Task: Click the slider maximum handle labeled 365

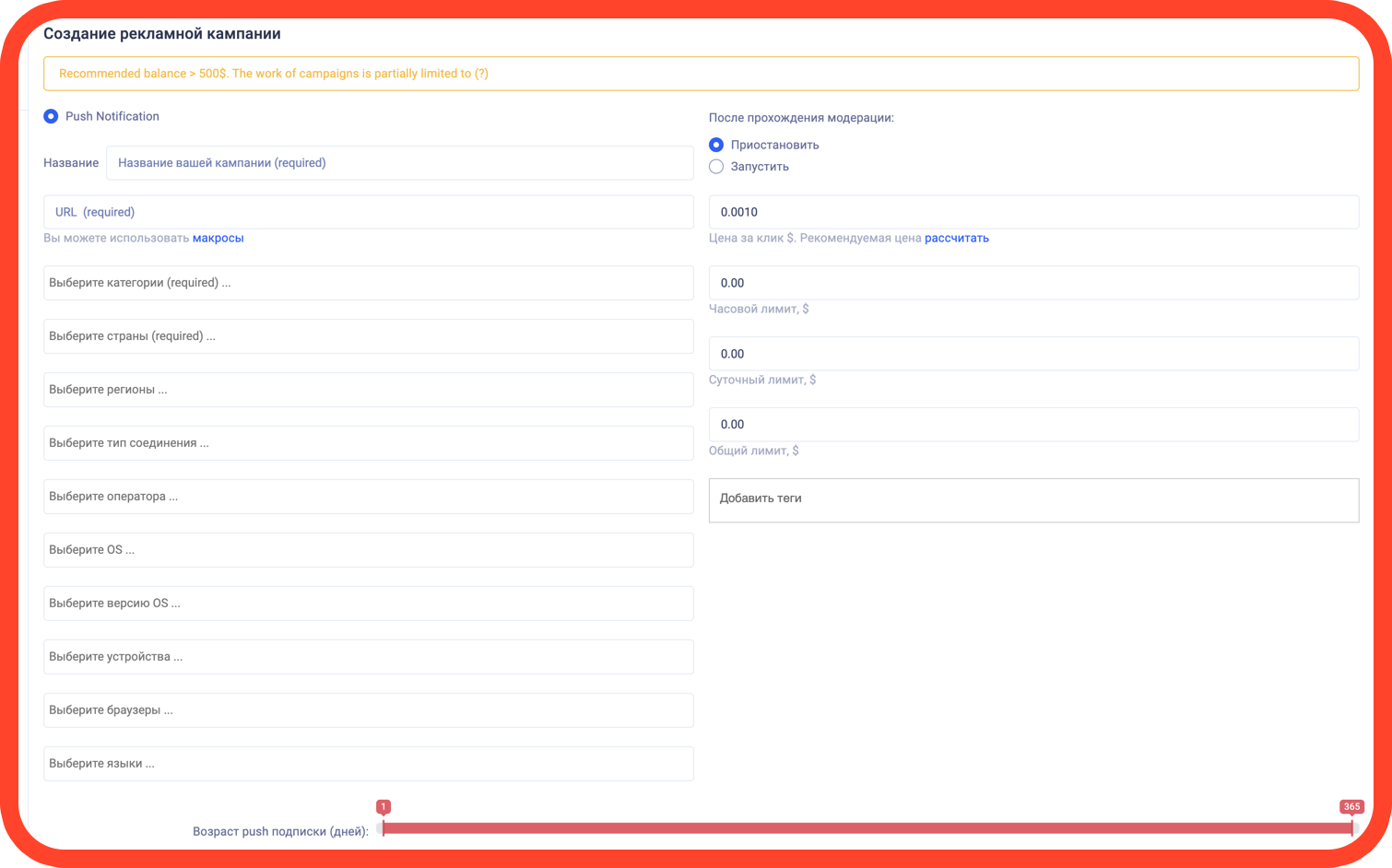Action: [x=1351, y=807]
